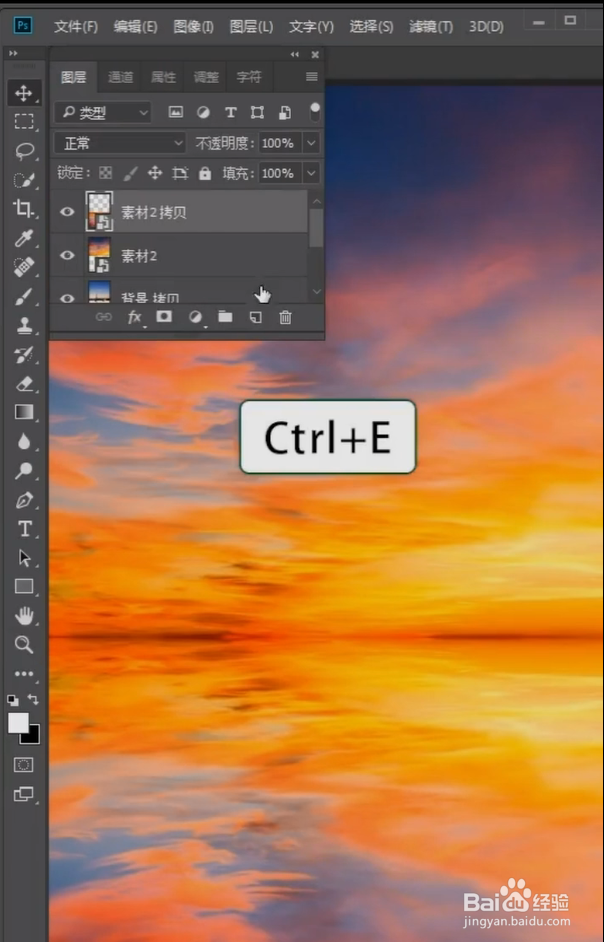604x942 pixels.
Task: Toggle lock all for the layer
Action: coord(205,173)
